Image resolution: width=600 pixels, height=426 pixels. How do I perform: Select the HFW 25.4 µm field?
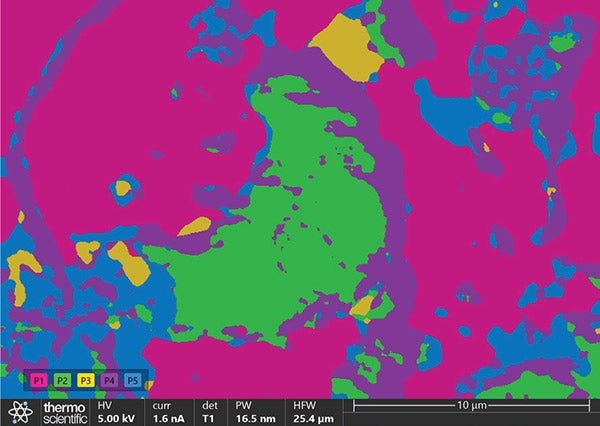pos(314,412)
